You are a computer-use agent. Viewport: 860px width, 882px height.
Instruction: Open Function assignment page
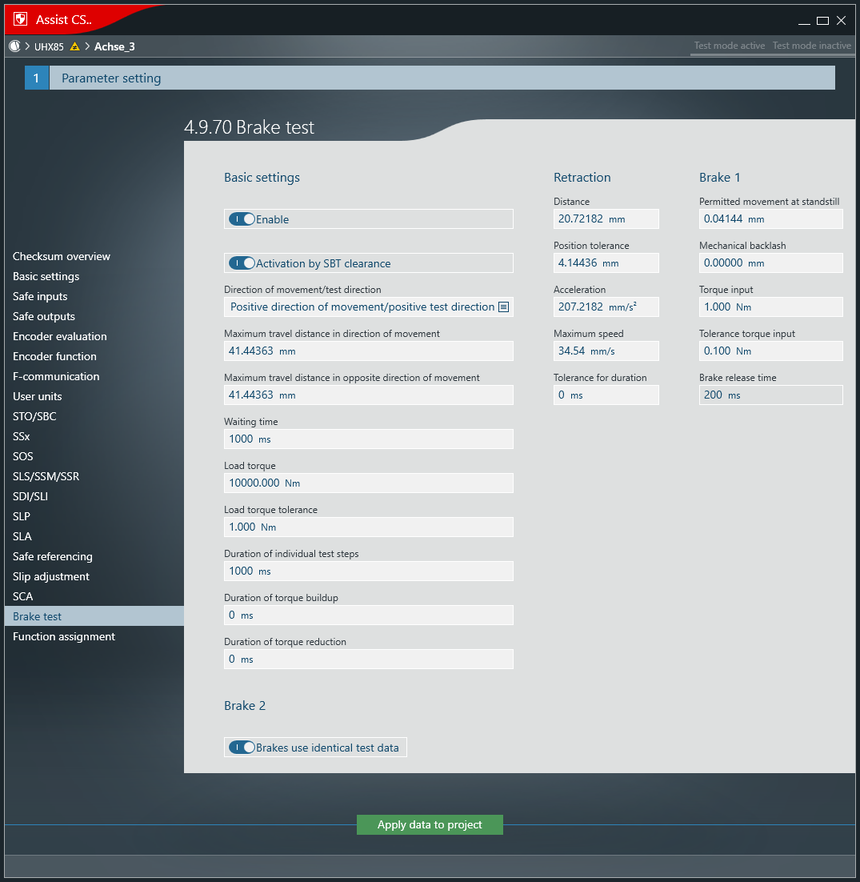63,636
